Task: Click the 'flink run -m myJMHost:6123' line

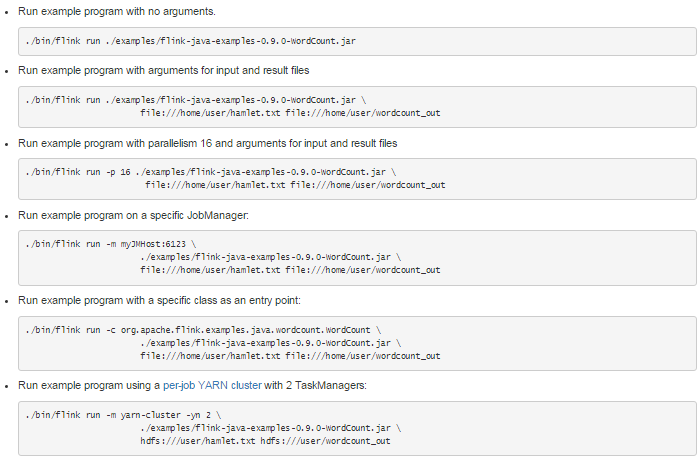Action: [111, 243]
